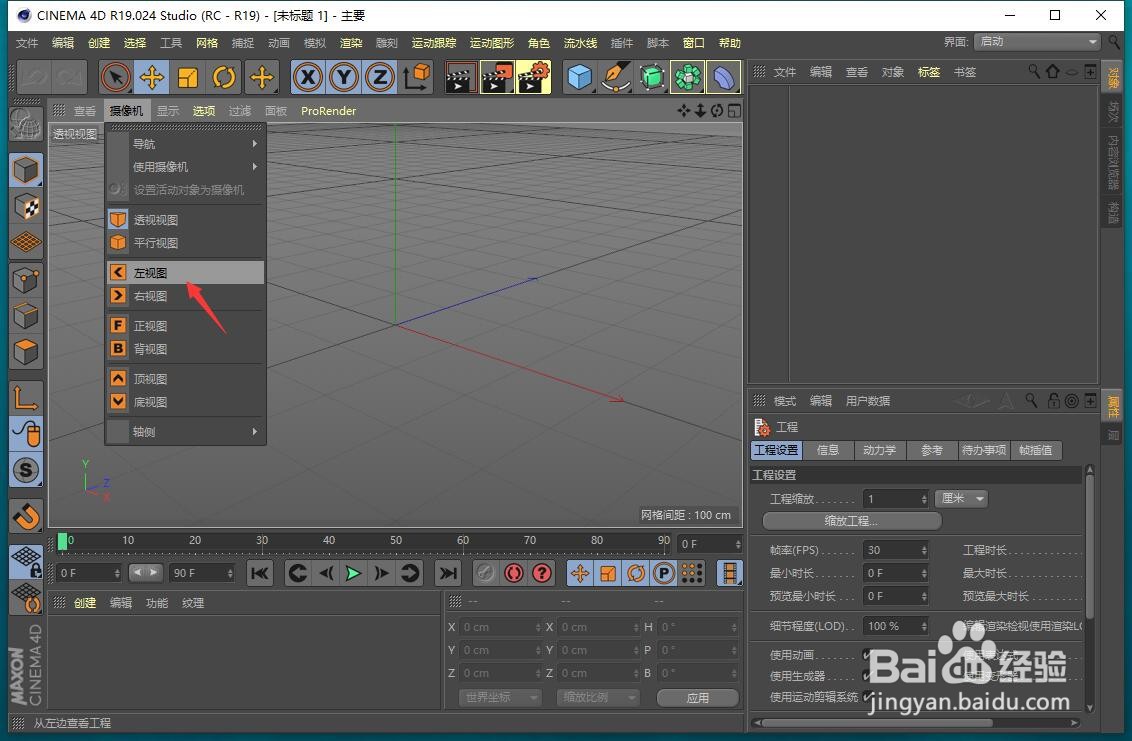Click the attribute panel vertical scrollbar
The width and height of the screenshot is (1132, 741).
[1089, 547]
